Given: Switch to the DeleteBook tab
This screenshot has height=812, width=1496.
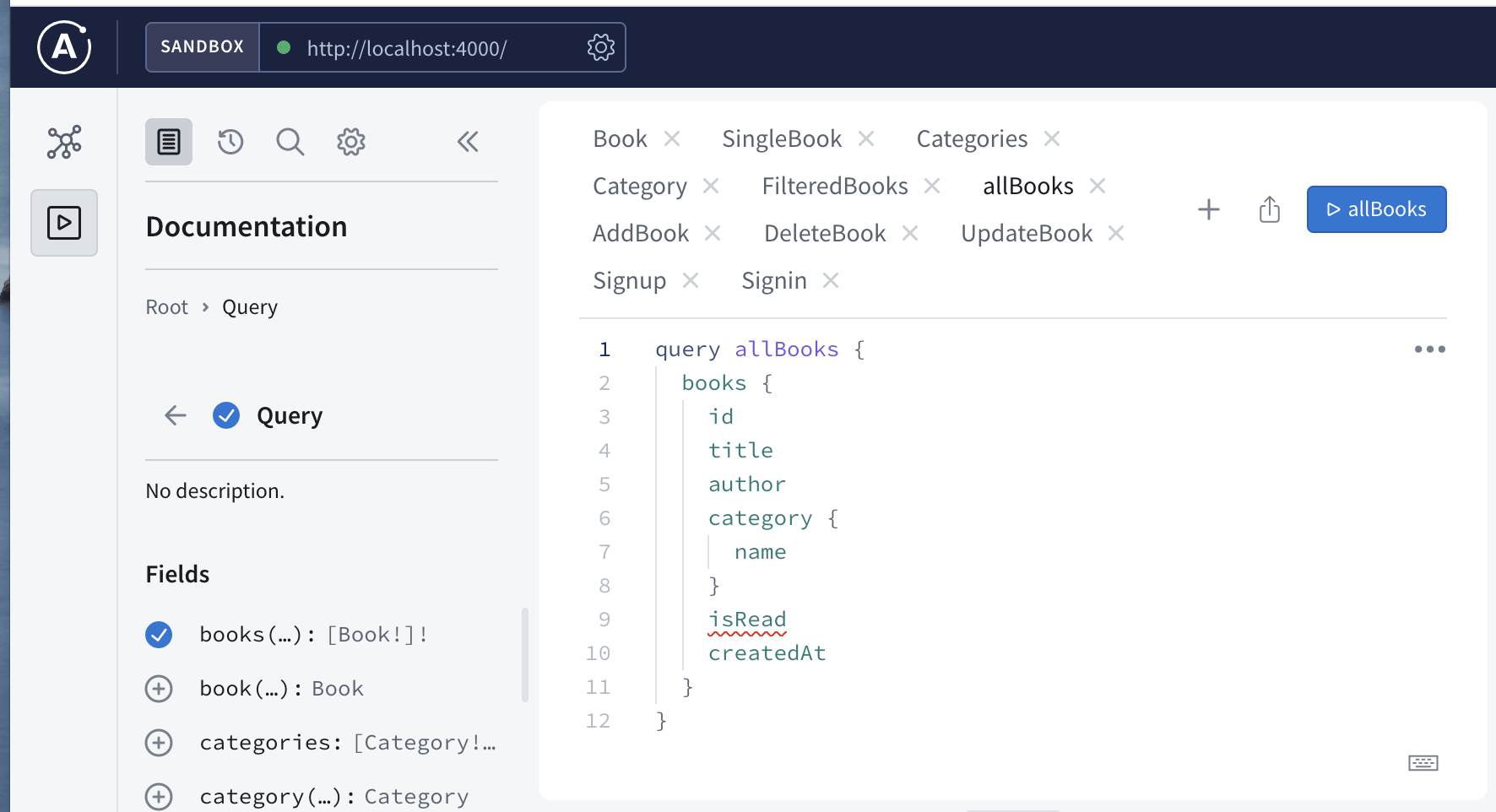Looking at the screenshot, I should click(x=825, y=233).
